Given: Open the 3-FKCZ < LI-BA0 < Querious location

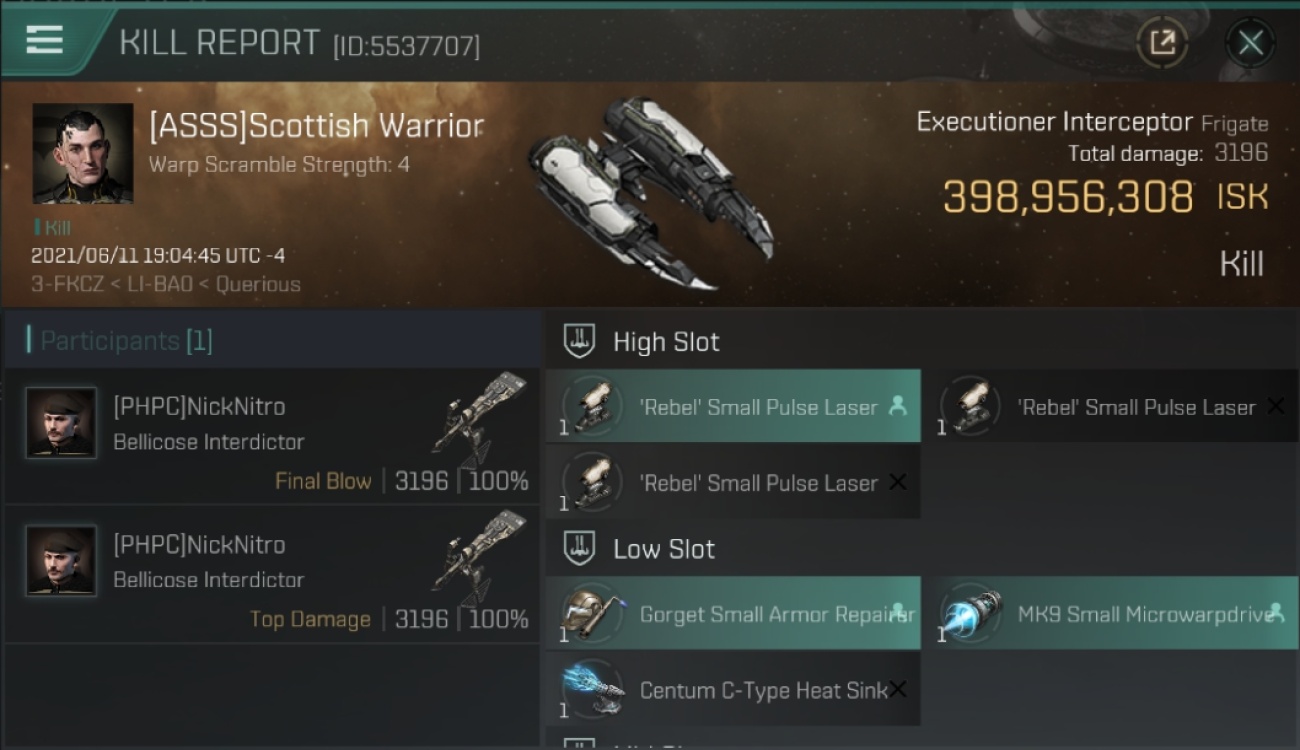Looking at the screenshot, I should pyautogui.click(x=165, y=284).
